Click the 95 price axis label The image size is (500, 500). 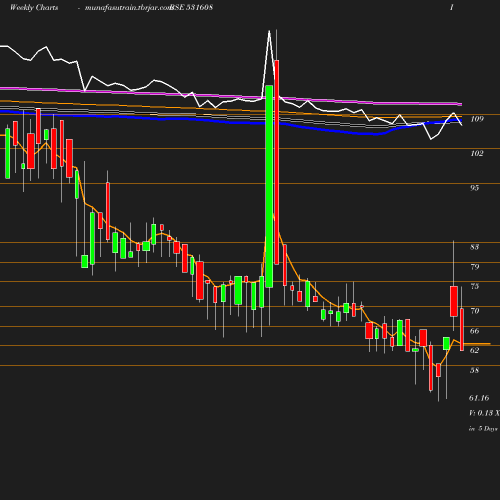pyautogui.click(x=474, y=188)
